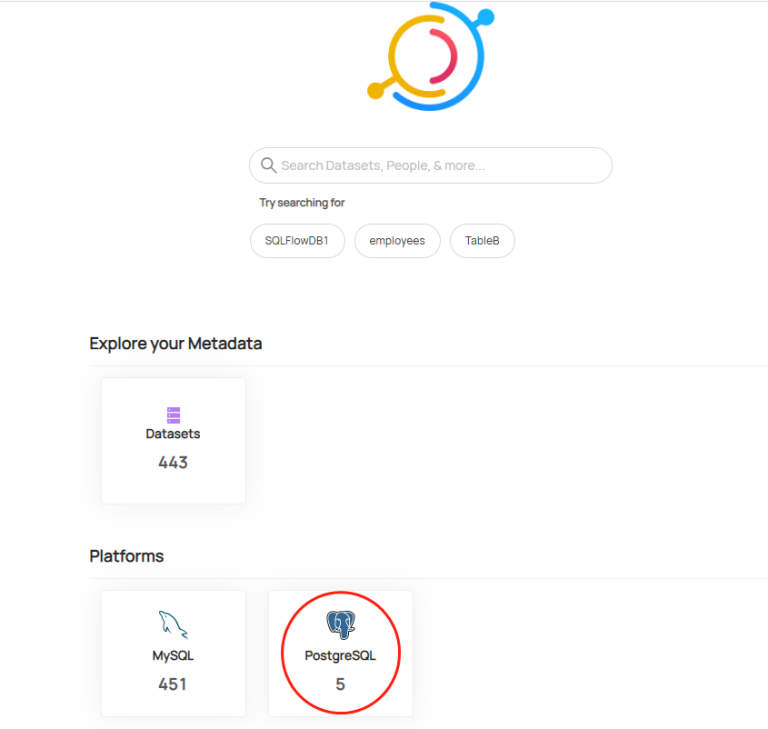Screen dimensions: 768x729
Task: Click the purple Datasets stack icon
Action: [173, 414]
